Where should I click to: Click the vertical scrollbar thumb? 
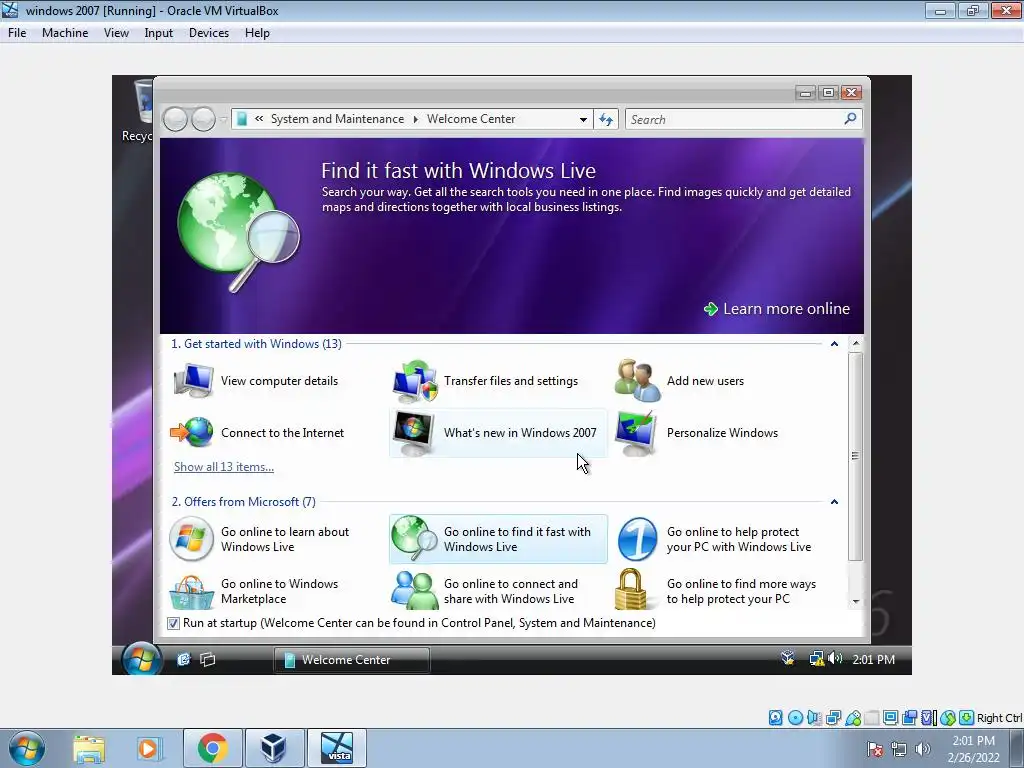[856, 456]
